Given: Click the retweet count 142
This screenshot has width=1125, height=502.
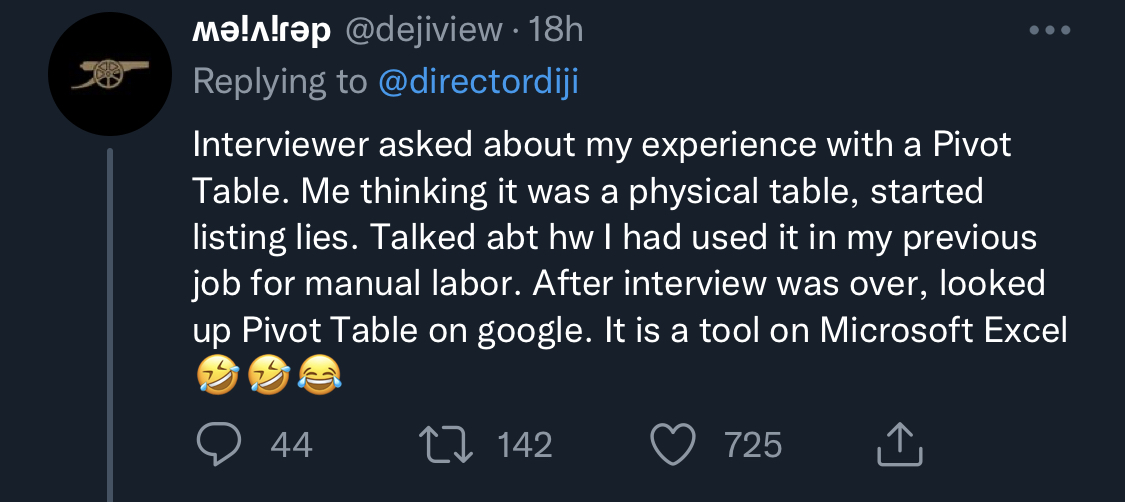Looking at the screenshot, I should pyautogui.click(x=525, y=445).
